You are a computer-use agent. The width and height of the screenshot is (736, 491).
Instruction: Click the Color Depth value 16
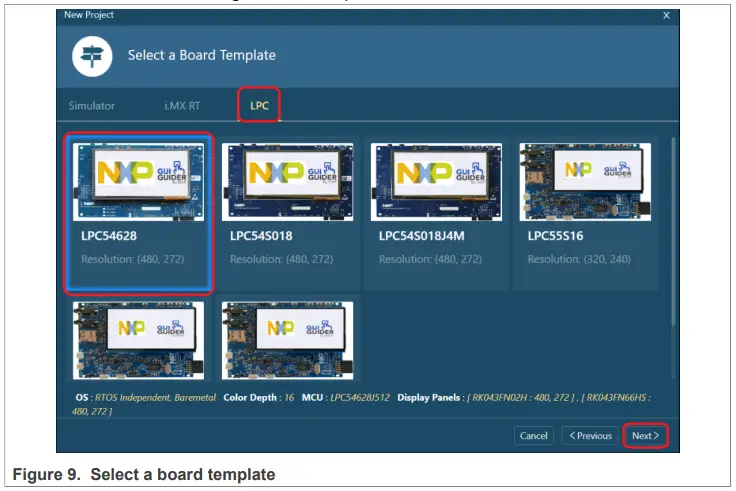point(289,397)
